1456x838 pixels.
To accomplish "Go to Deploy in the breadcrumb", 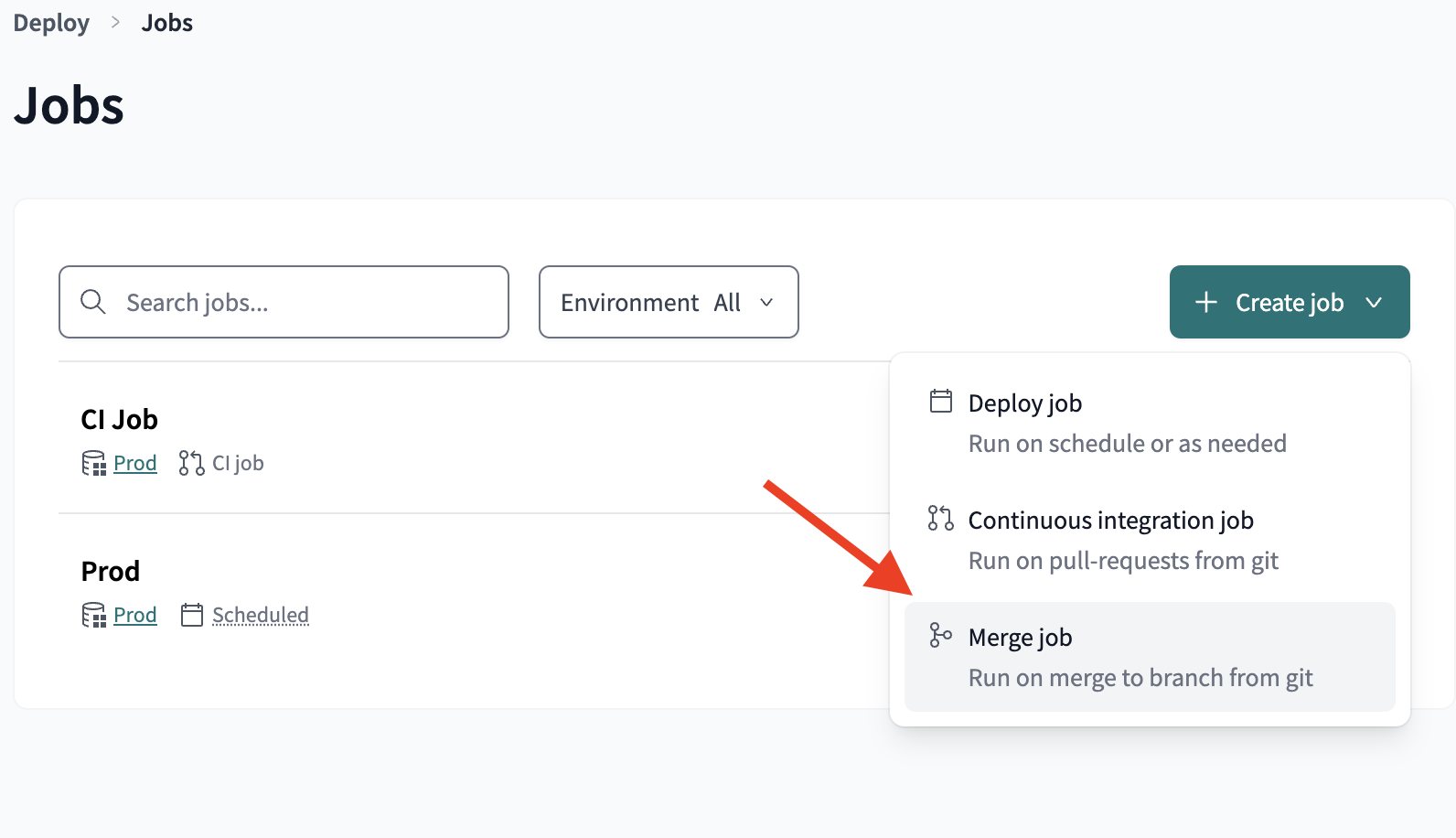I will pyautogui.click(x=51, y=23).
